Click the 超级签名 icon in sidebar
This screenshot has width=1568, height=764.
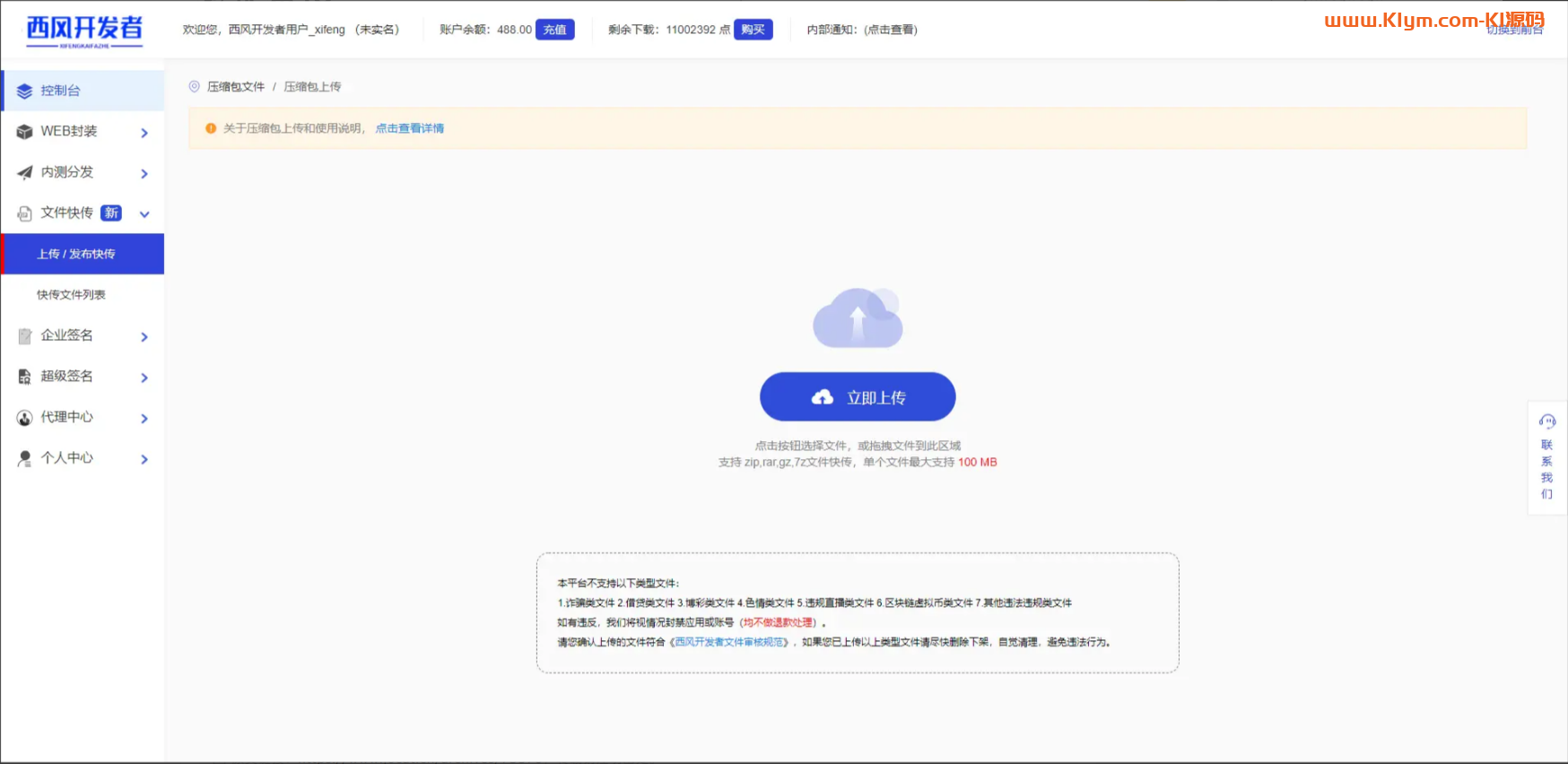(24, 377)
